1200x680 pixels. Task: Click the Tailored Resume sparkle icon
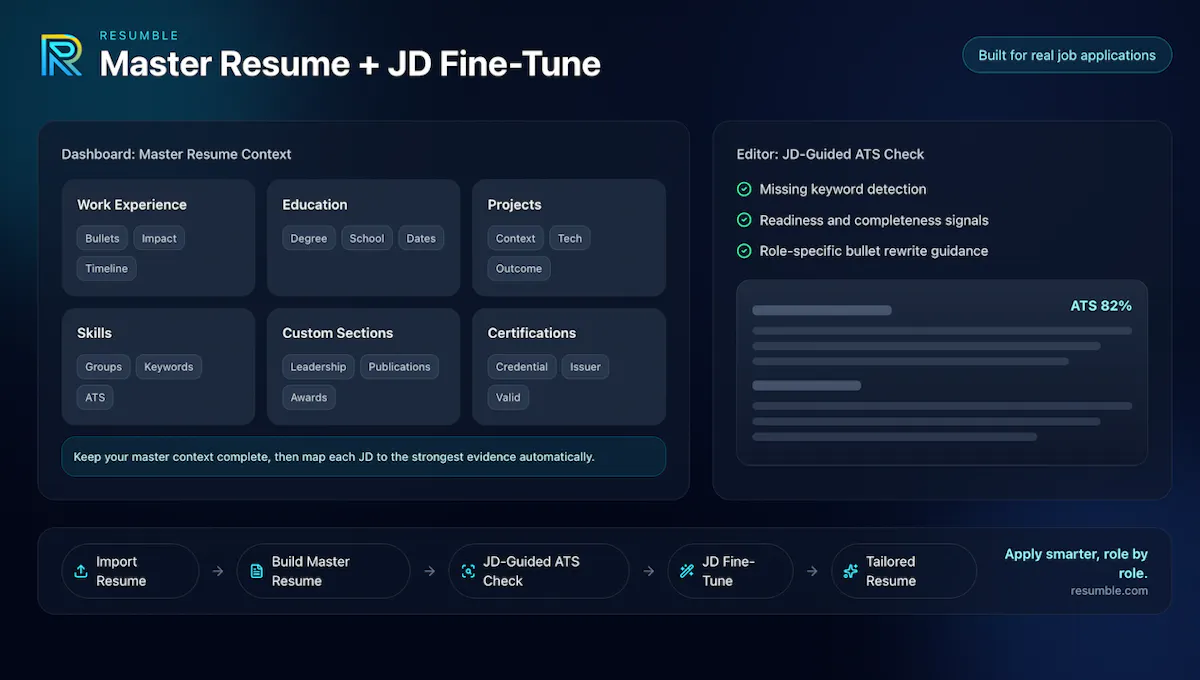851,571
